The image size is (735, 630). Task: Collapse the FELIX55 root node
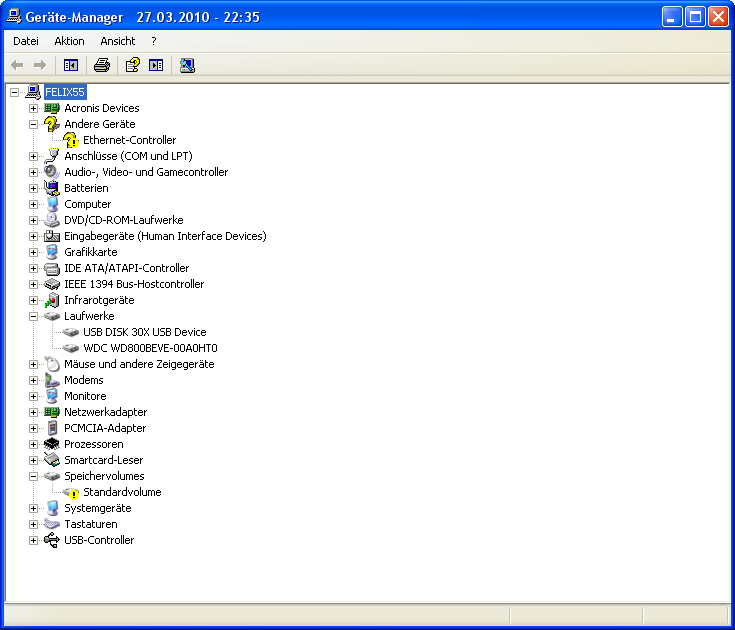pos(15,92)
